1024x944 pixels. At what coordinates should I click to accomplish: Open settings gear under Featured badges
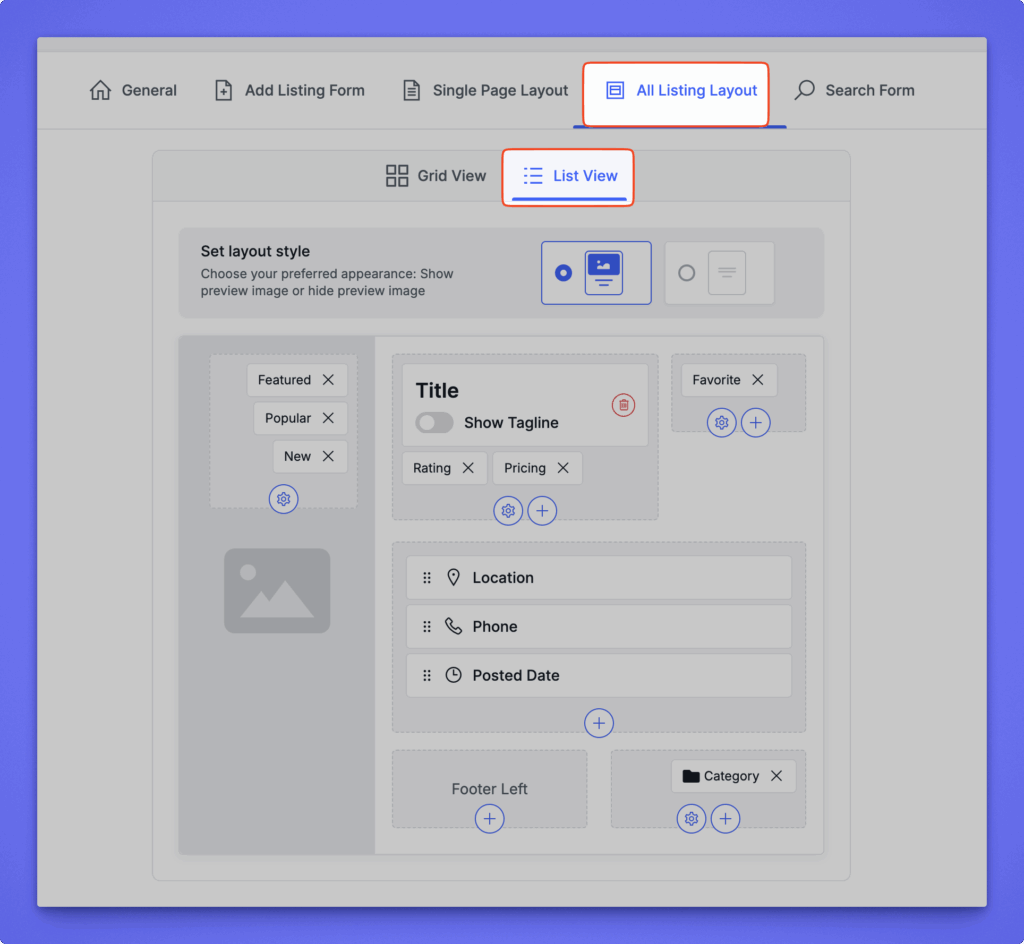click(x=283, y=499)
